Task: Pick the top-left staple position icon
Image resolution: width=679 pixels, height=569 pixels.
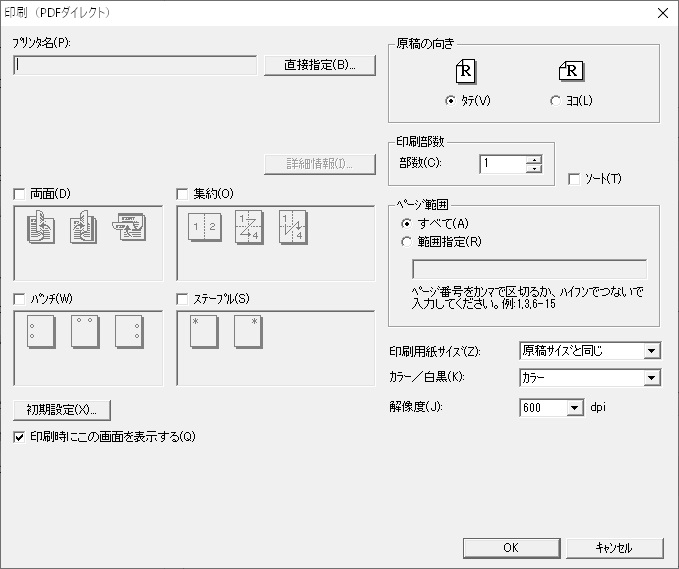Action: pos(203,332)
